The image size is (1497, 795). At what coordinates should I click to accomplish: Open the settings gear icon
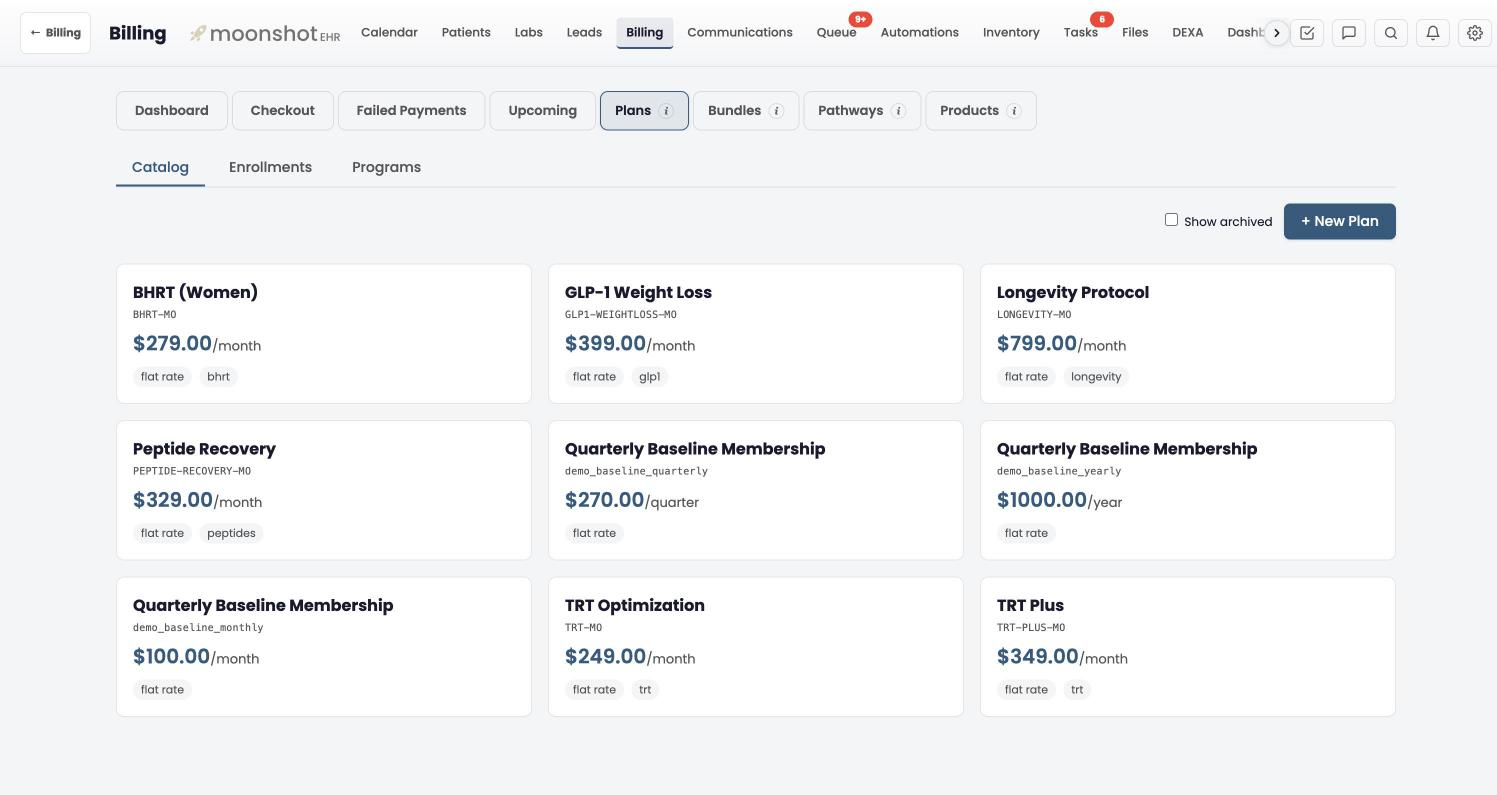[x=1475, y=33]
